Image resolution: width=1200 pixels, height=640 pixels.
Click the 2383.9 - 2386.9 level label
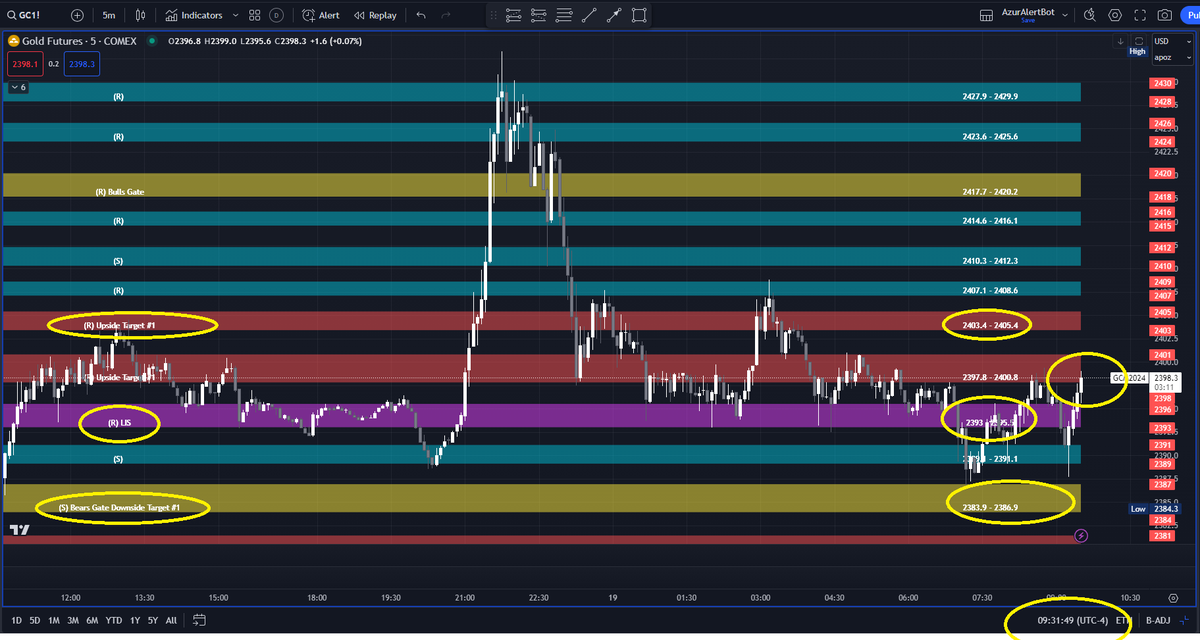click(989, 508)
